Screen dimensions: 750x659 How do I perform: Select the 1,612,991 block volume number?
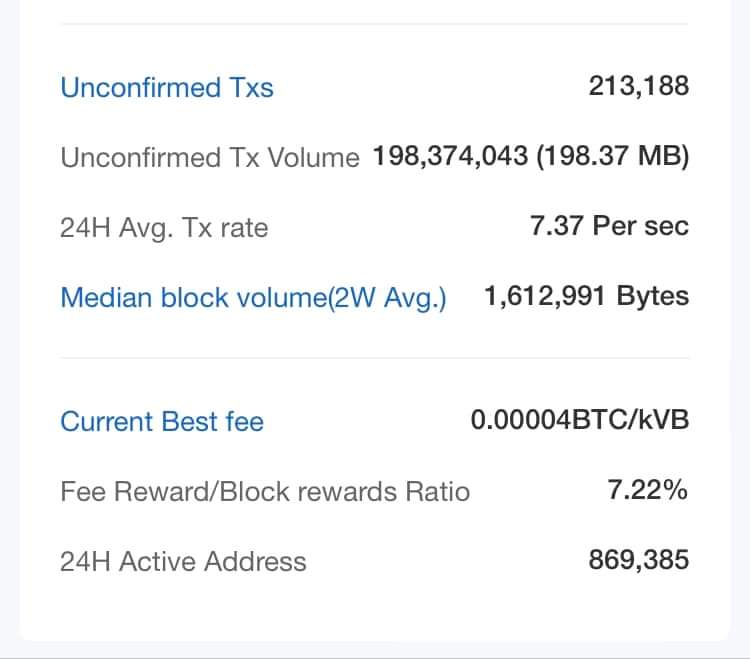click(x=545, y=296)
